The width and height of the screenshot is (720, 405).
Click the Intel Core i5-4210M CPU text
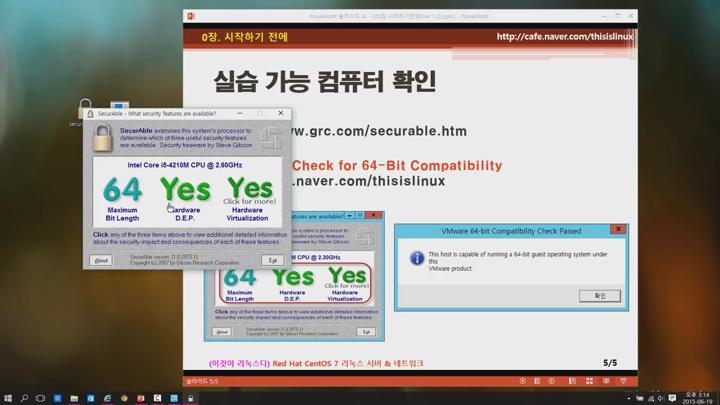[x=185, y=165]
